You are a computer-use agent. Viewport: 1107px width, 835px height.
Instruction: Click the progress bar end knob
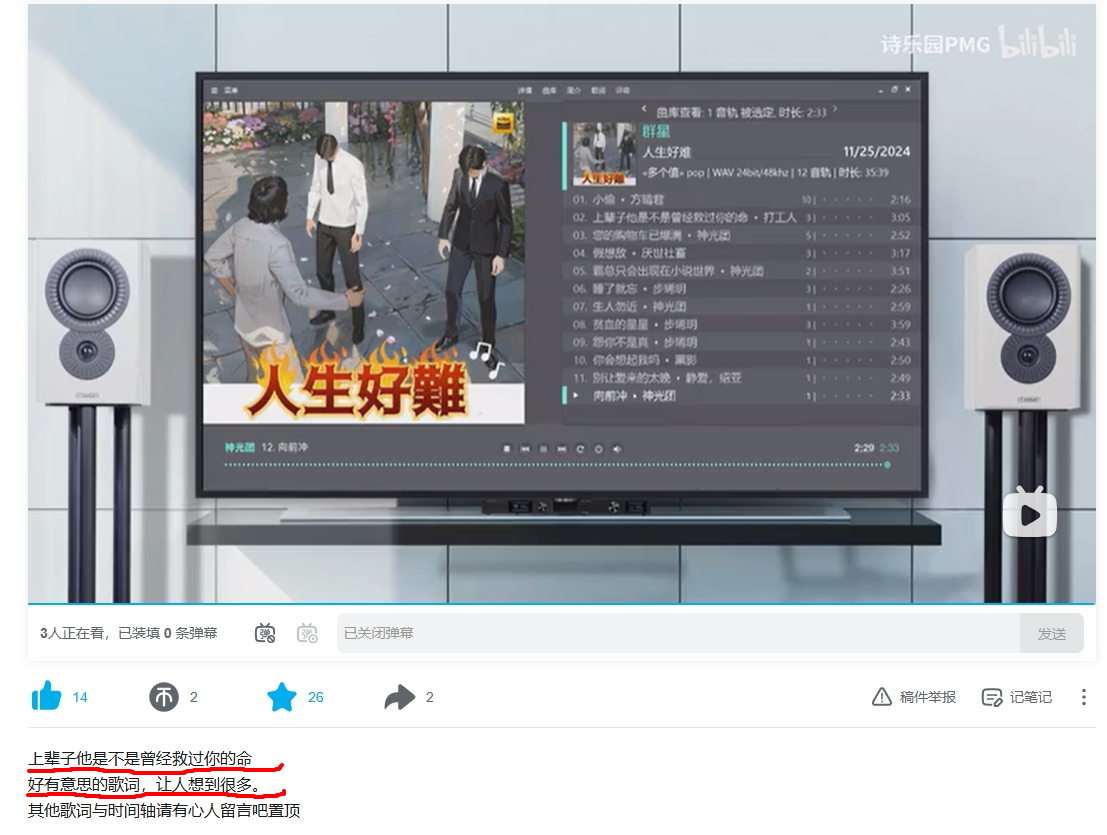point(887,465)
